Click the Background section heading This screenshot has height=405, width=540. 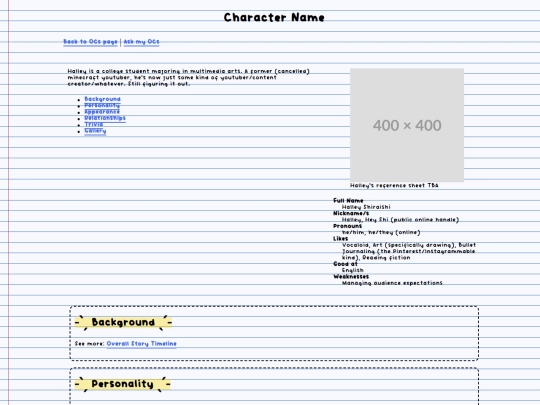[123, 323]
